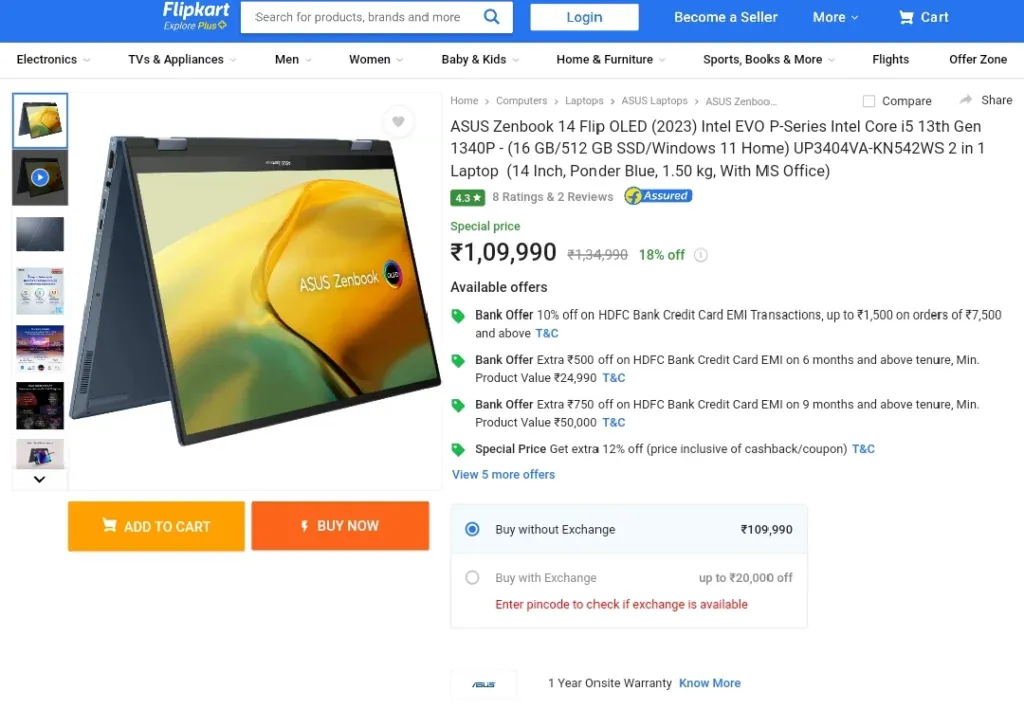Click the price info icon beside 18% off
The width and height of the screenshot is (1024, 709).
[x=701, y=255]
